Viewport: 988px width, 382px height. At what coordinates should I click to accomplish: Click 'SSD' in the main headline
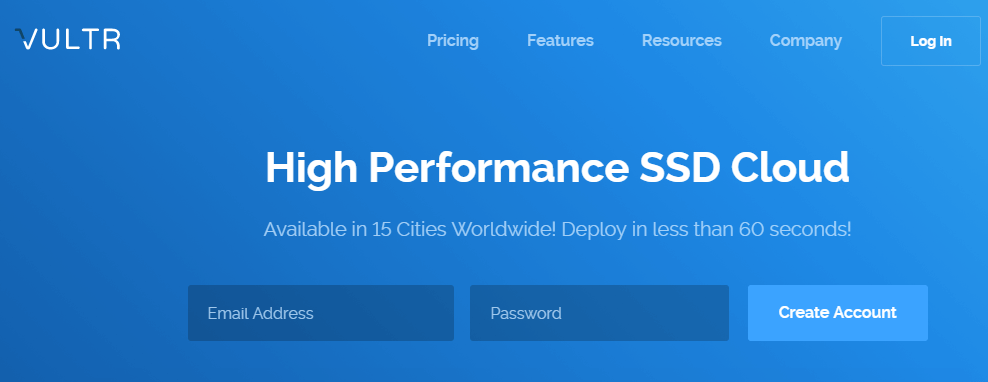[679, 167]
